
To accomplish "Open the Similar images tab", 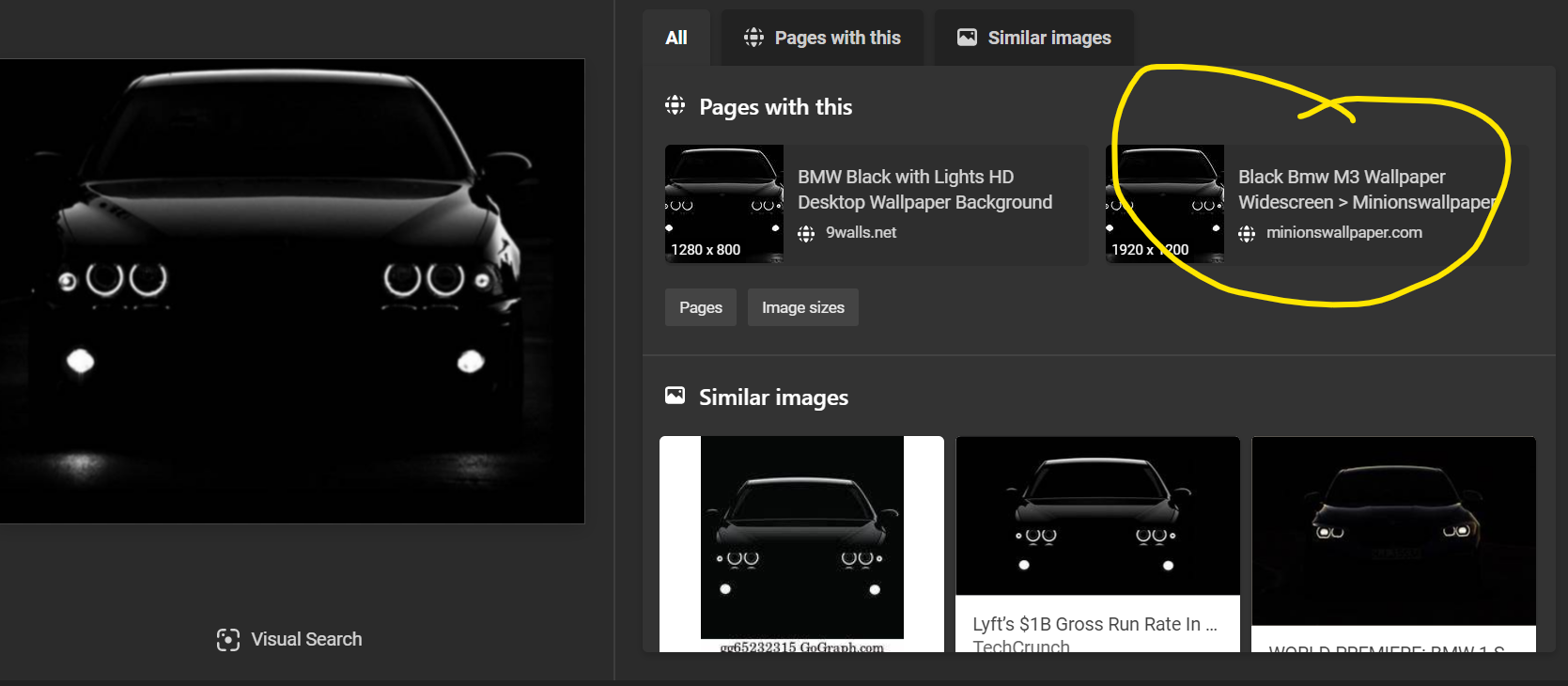I will [x=1033, y=38].
